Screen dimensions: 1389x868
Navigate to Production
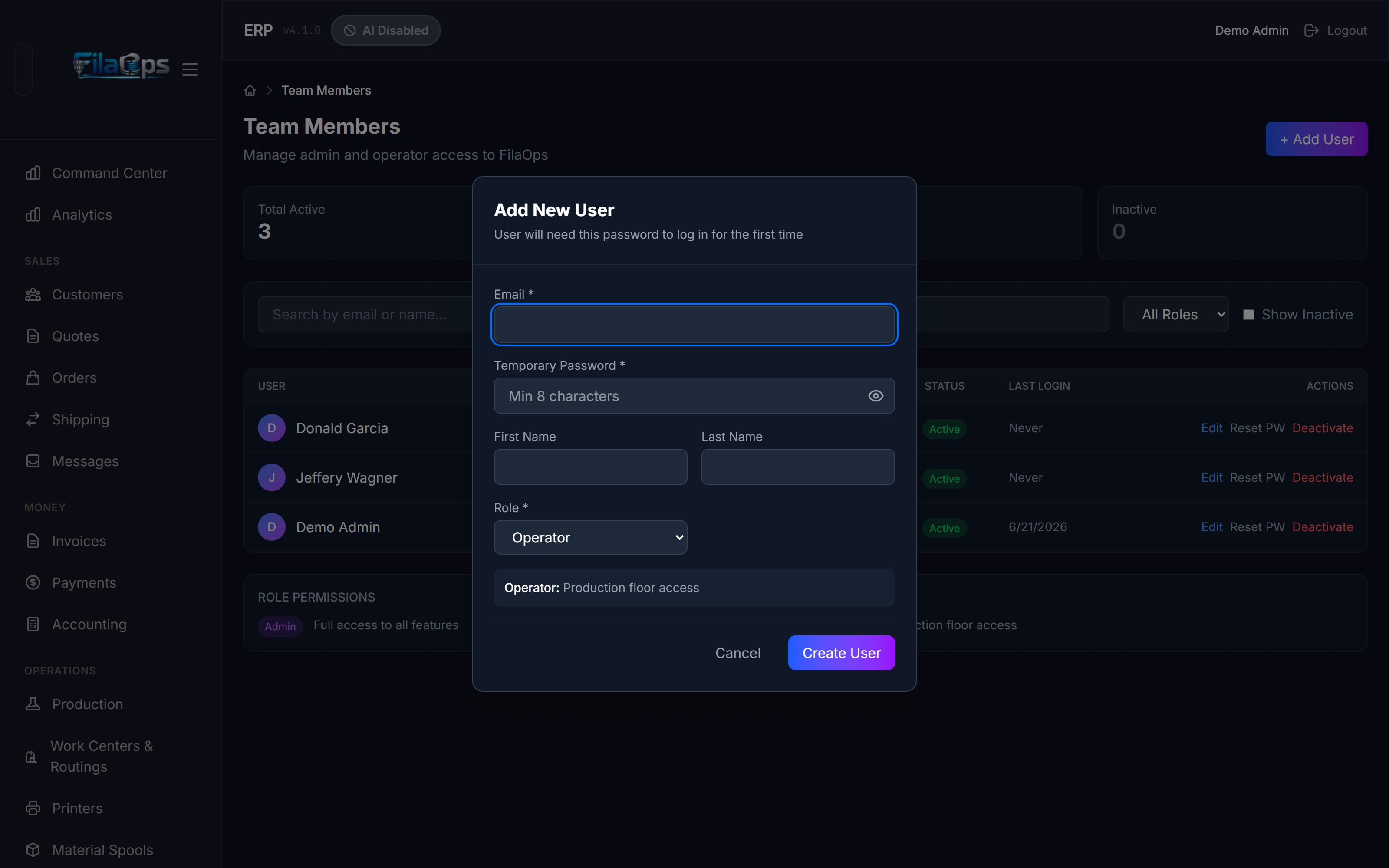pos(88,704)
